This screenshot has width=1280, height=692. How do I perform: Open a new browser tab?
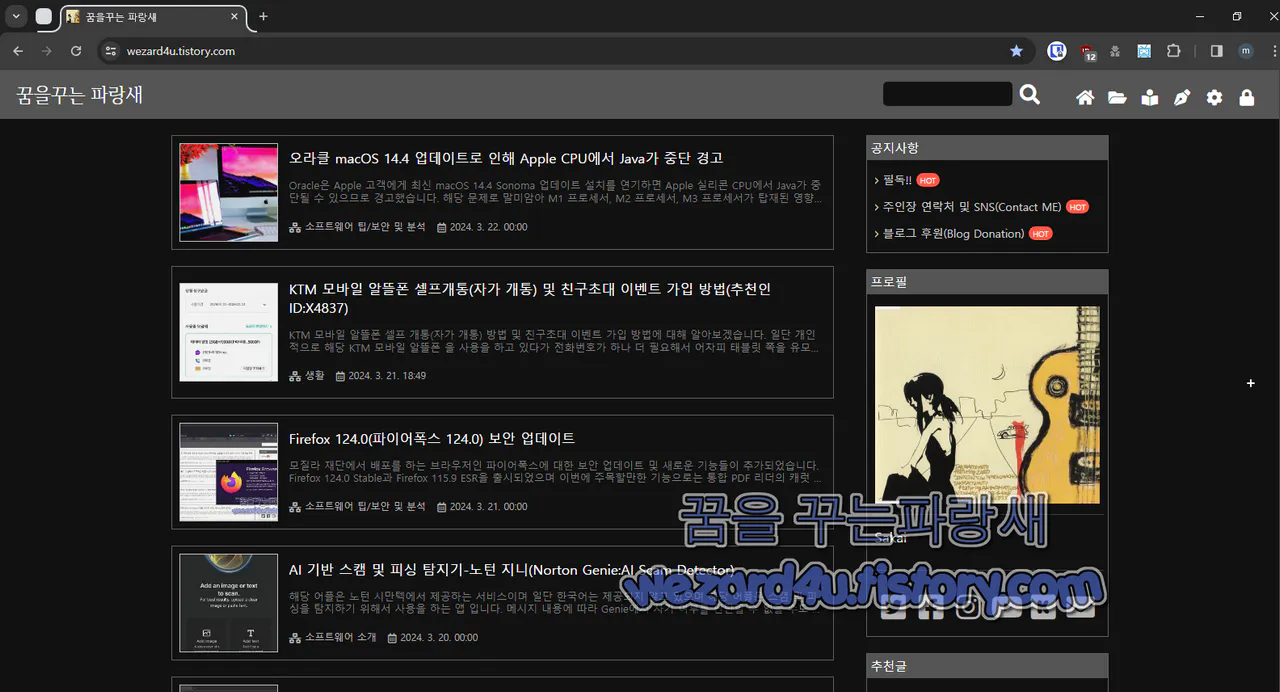coord(262,17)
